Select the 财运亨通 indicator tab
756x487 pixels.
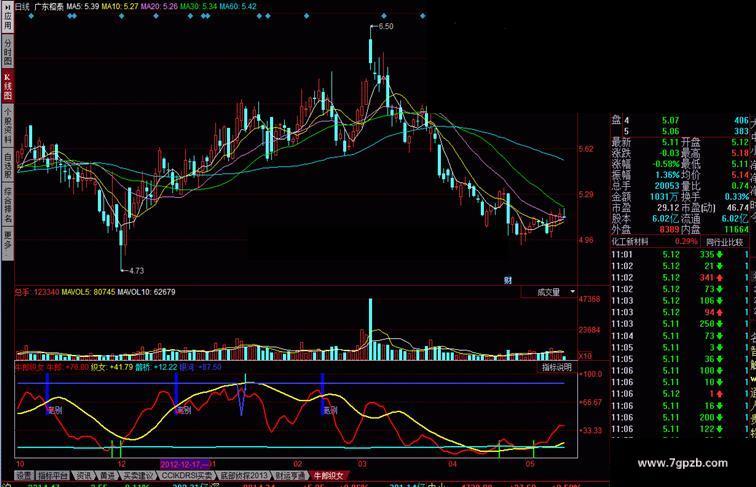click(x=290, y=475)
